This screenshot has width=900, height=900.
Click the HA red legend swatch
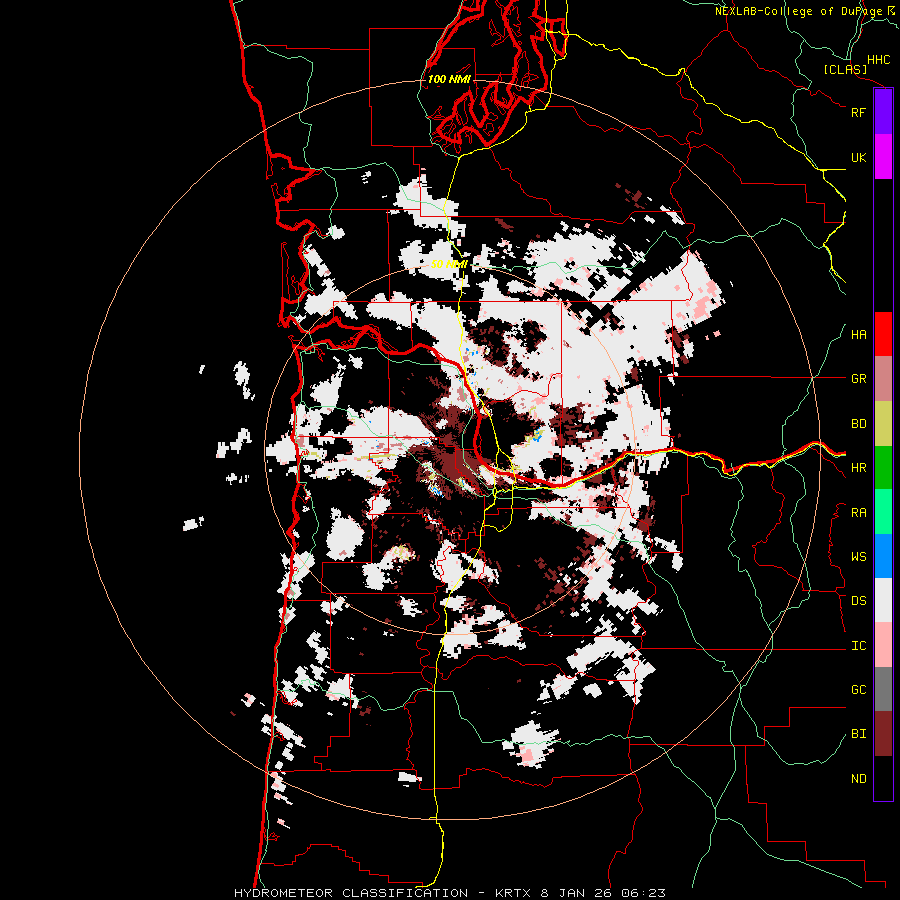coord(883,334)
